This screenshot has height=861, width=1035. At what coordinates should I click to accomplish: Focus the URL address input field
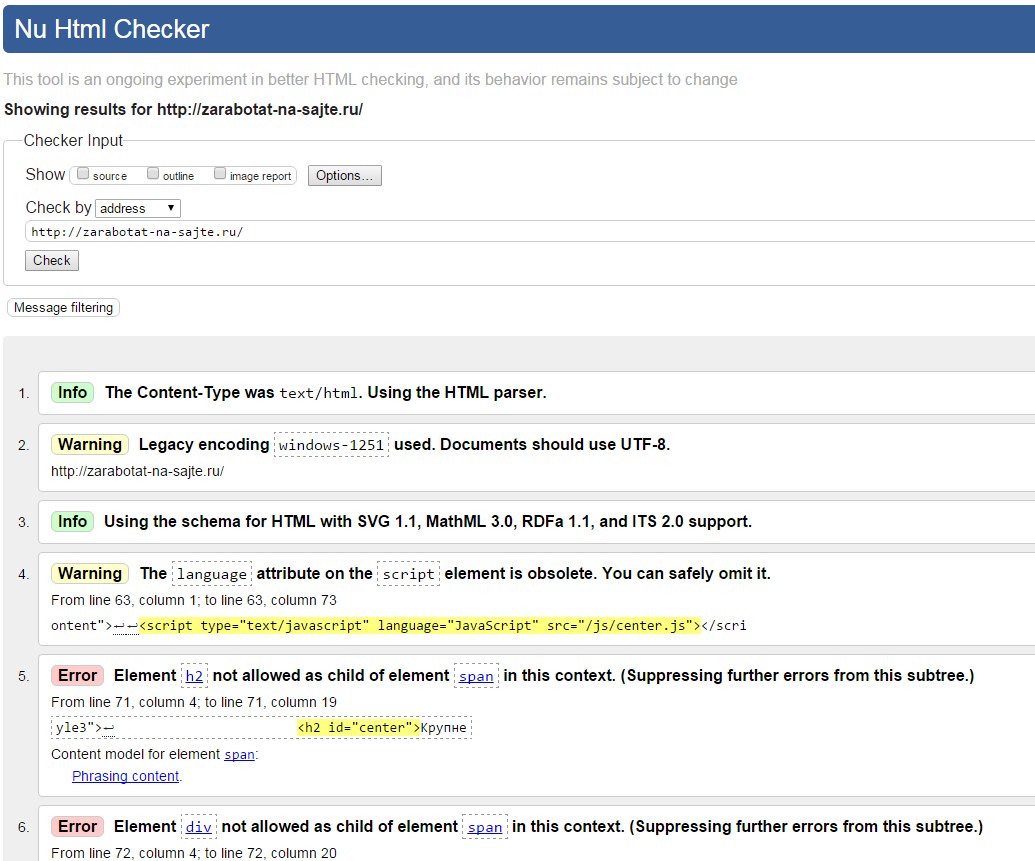(x=529, y=232)
